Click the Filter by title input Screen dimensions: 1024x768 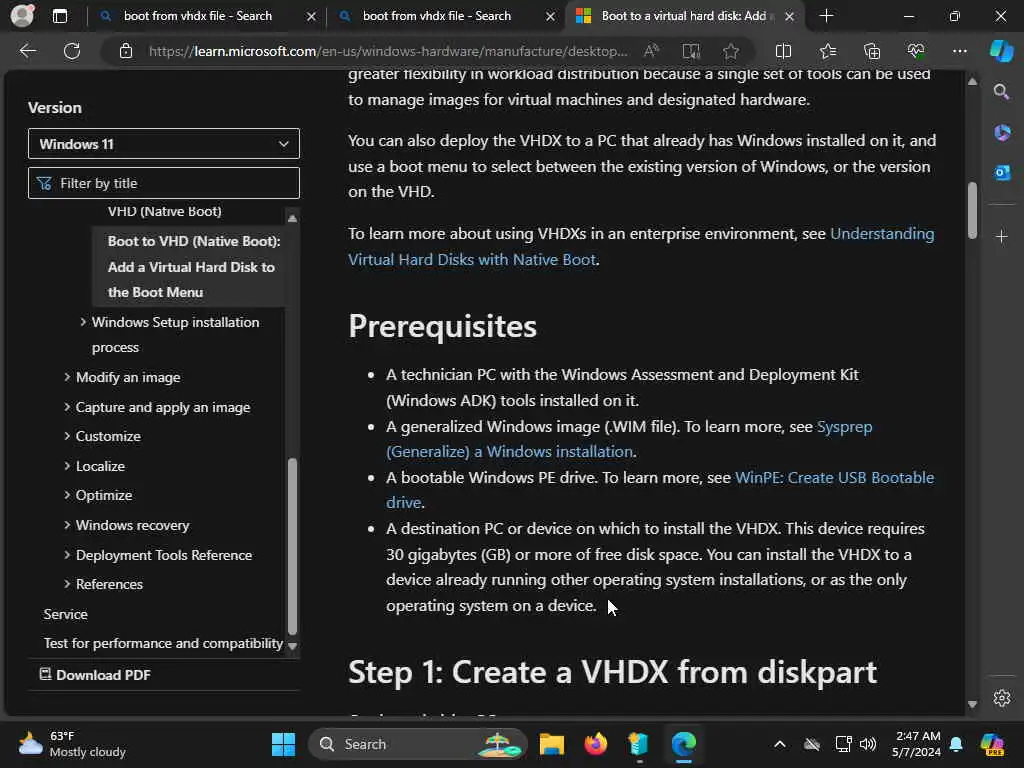(164, 183)
